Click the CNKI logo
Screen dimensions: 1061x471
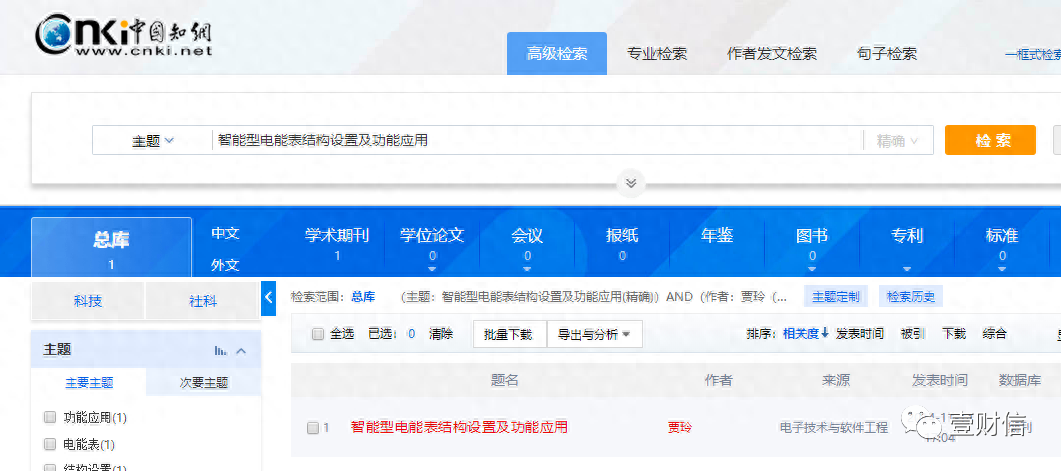(x=125, y=35)
